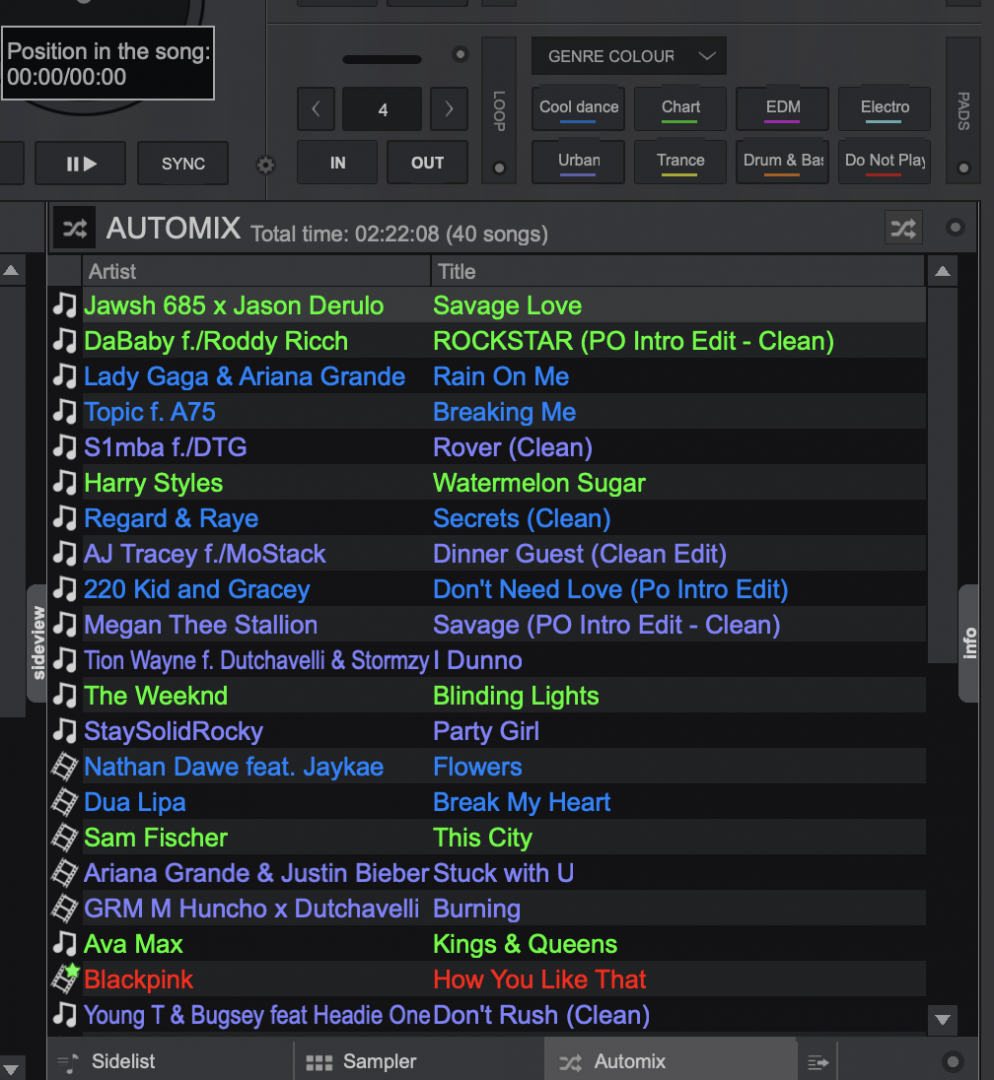Open loop settings gear icon beside SYNC
The width and height of the screenshot is (994, 1080).
(265, 165)
